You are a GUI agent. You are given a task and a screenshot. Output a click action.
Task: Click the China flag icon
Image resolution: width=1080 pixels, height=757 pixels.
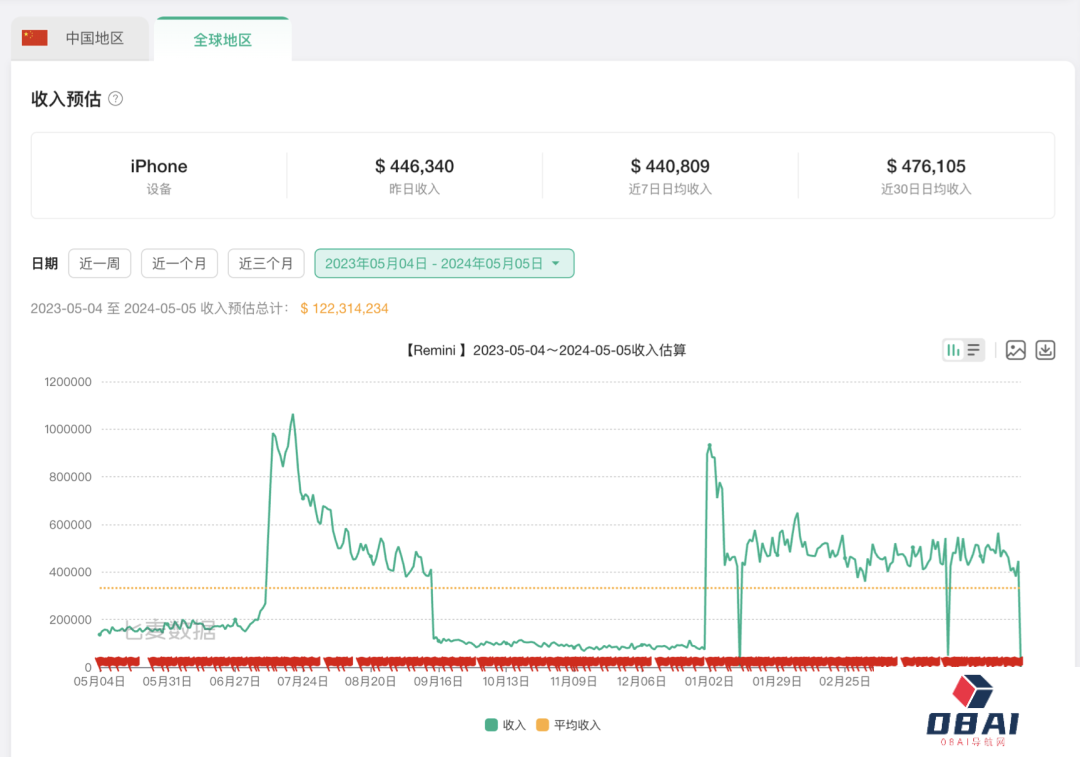[34, 38]
